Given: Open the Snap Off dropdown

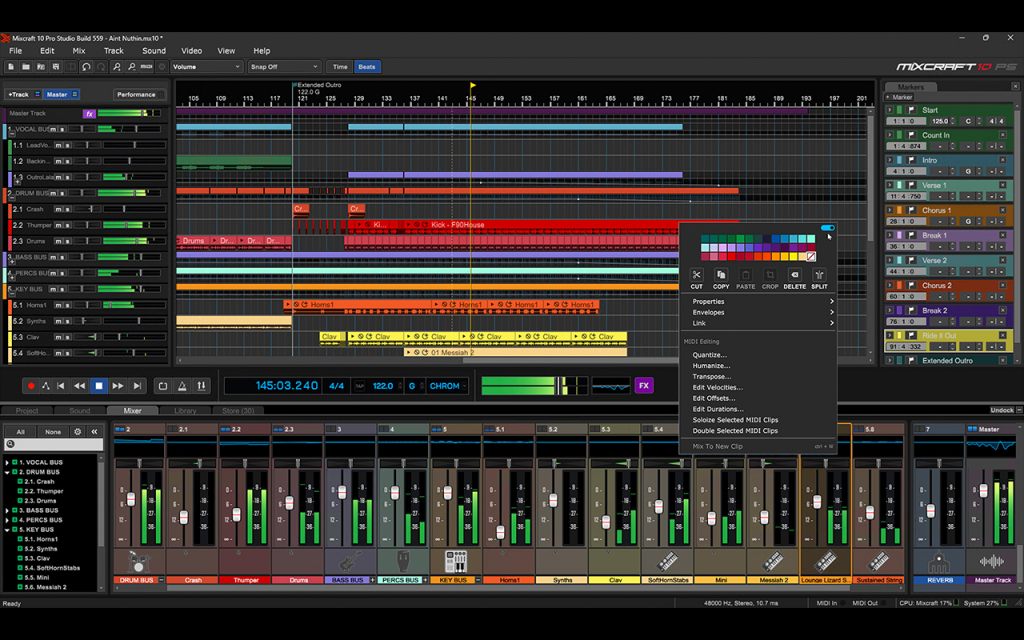Looking at the screenshot, I should (x=284, y=67).
